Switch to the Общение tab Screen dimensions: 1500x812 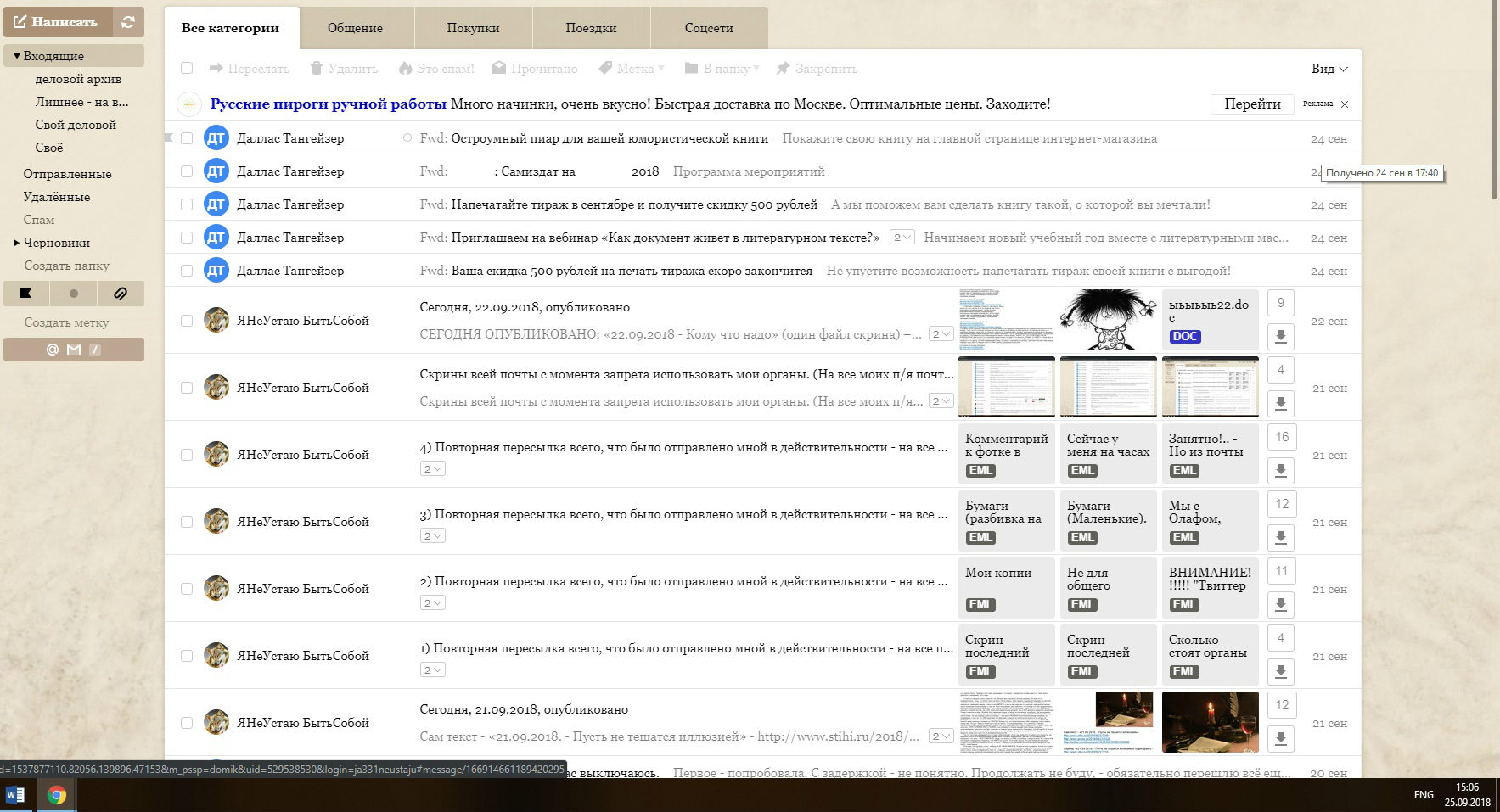click(x=356, y=28)
